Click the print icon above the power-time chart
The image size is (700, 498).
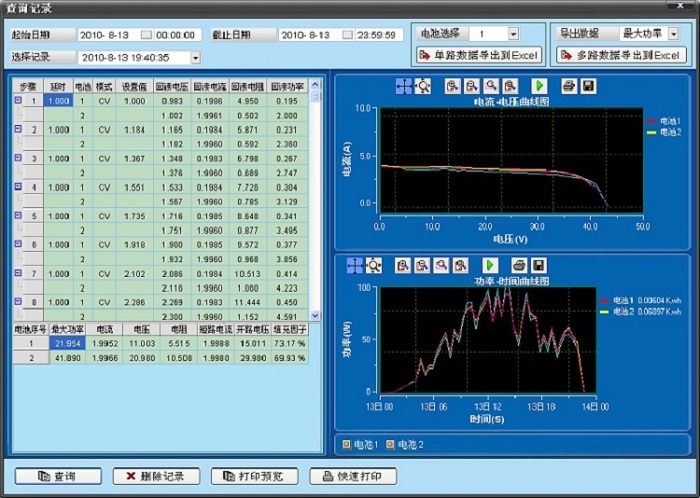[x=519, y=265]
